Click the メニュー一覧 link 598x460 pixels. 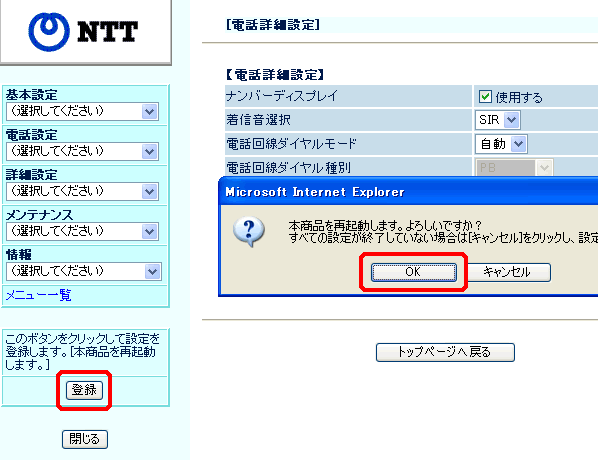click(39, 295)
